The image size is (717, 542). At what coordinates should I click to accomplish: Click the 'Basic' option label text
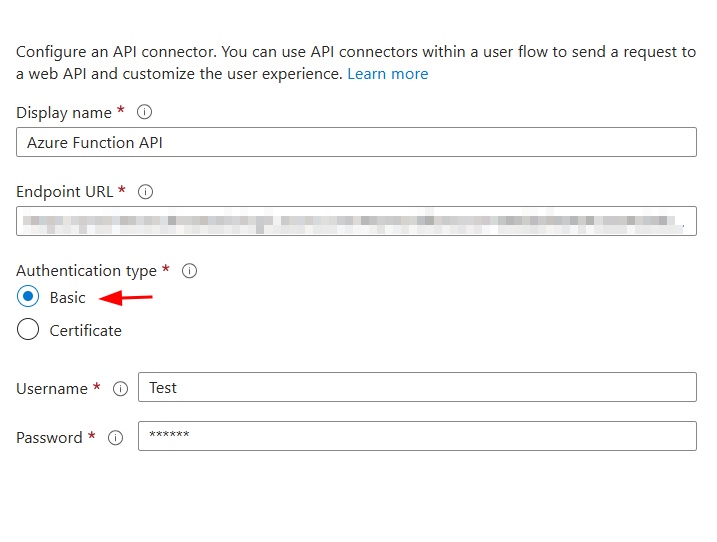[x=68, y=298]
